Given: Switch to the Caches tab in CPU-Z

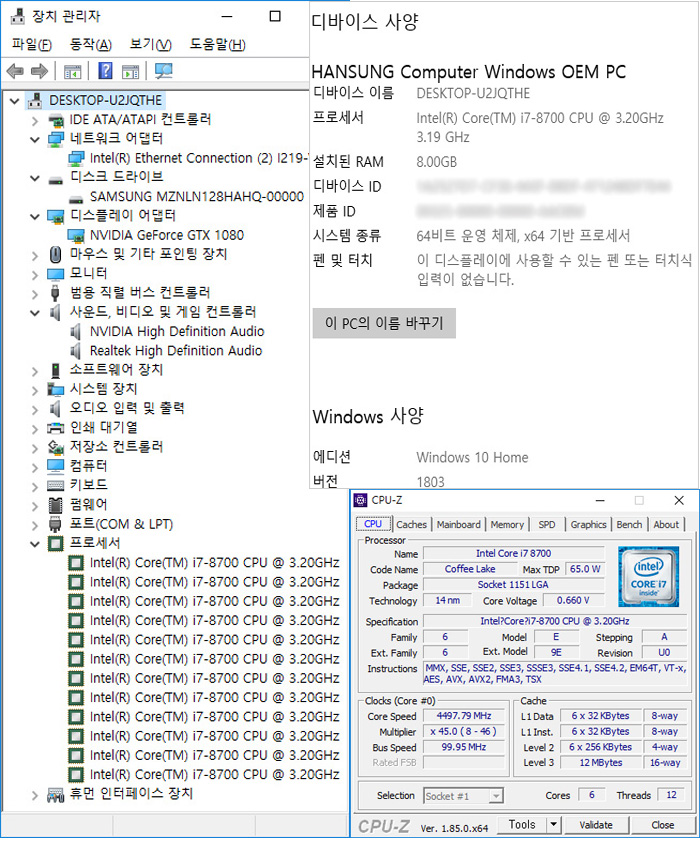Looking at the screenshot, I should pos(411,525).
